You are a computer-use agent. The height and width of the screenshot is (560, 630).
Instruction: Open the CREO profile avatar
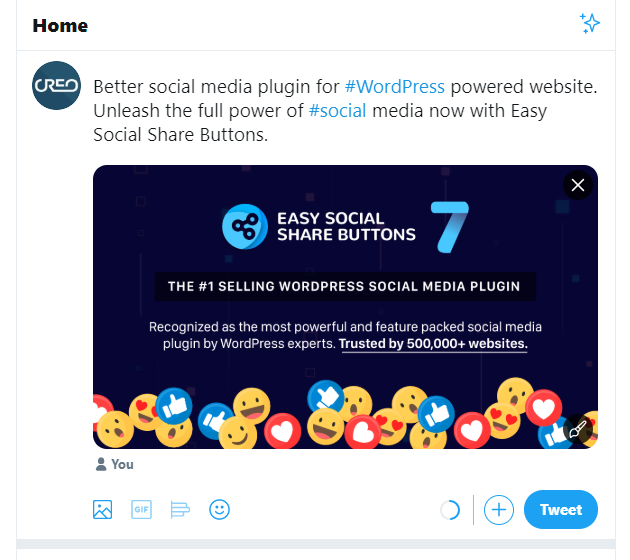[x=56, y=86]
